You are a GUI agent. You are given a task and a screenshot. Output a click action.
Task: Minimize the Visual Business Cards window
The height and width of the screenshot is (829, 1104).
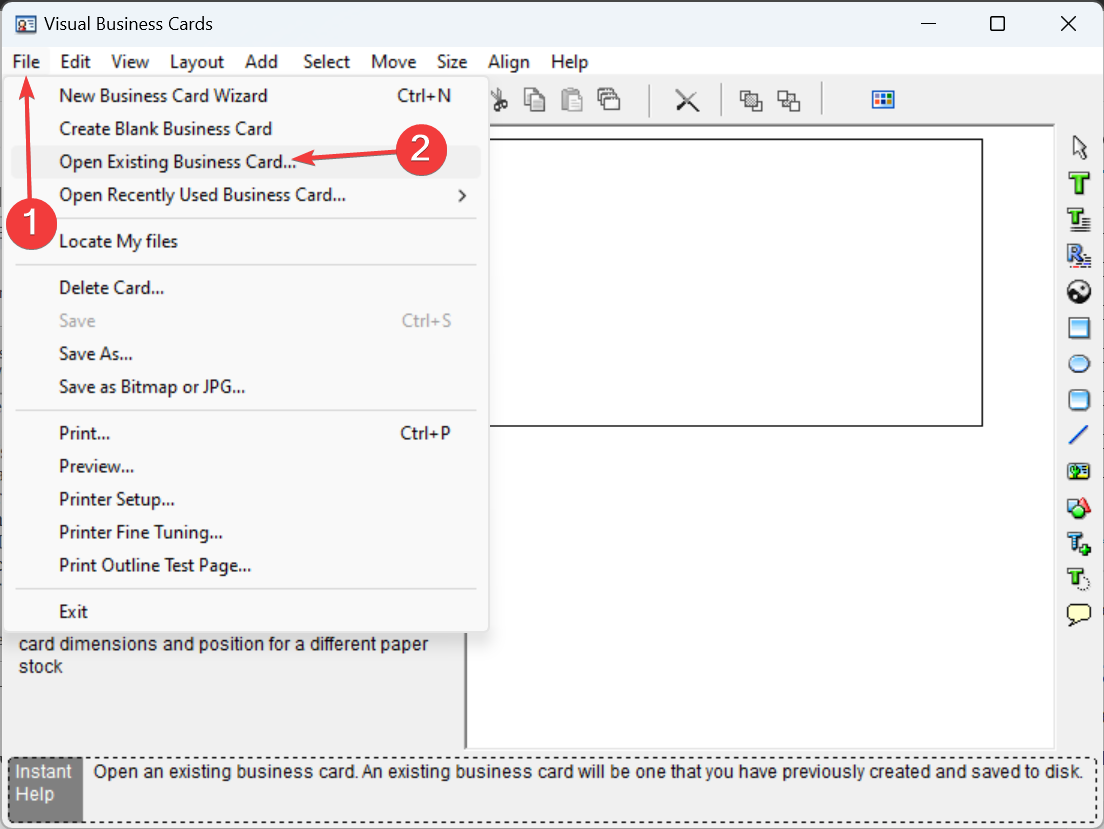click(929, 24)
